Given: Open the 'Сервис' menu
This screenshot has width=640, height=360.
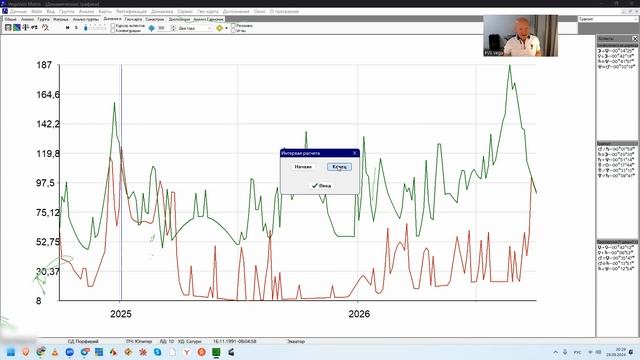Looking at the screenshot, I should [x=185, y=11].
